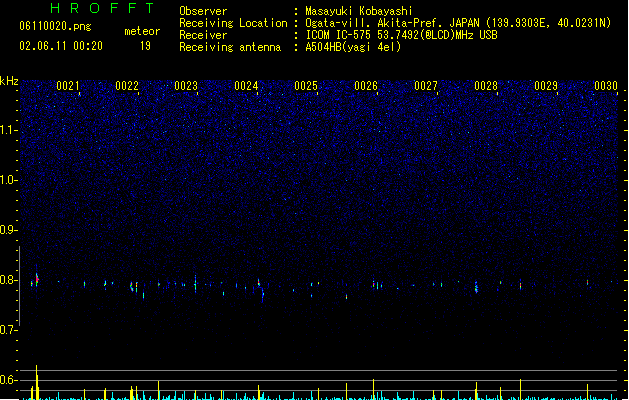629x400 pixels.
Task: Click the 0.6 kHz axis tick label
Action: [8, 380]
